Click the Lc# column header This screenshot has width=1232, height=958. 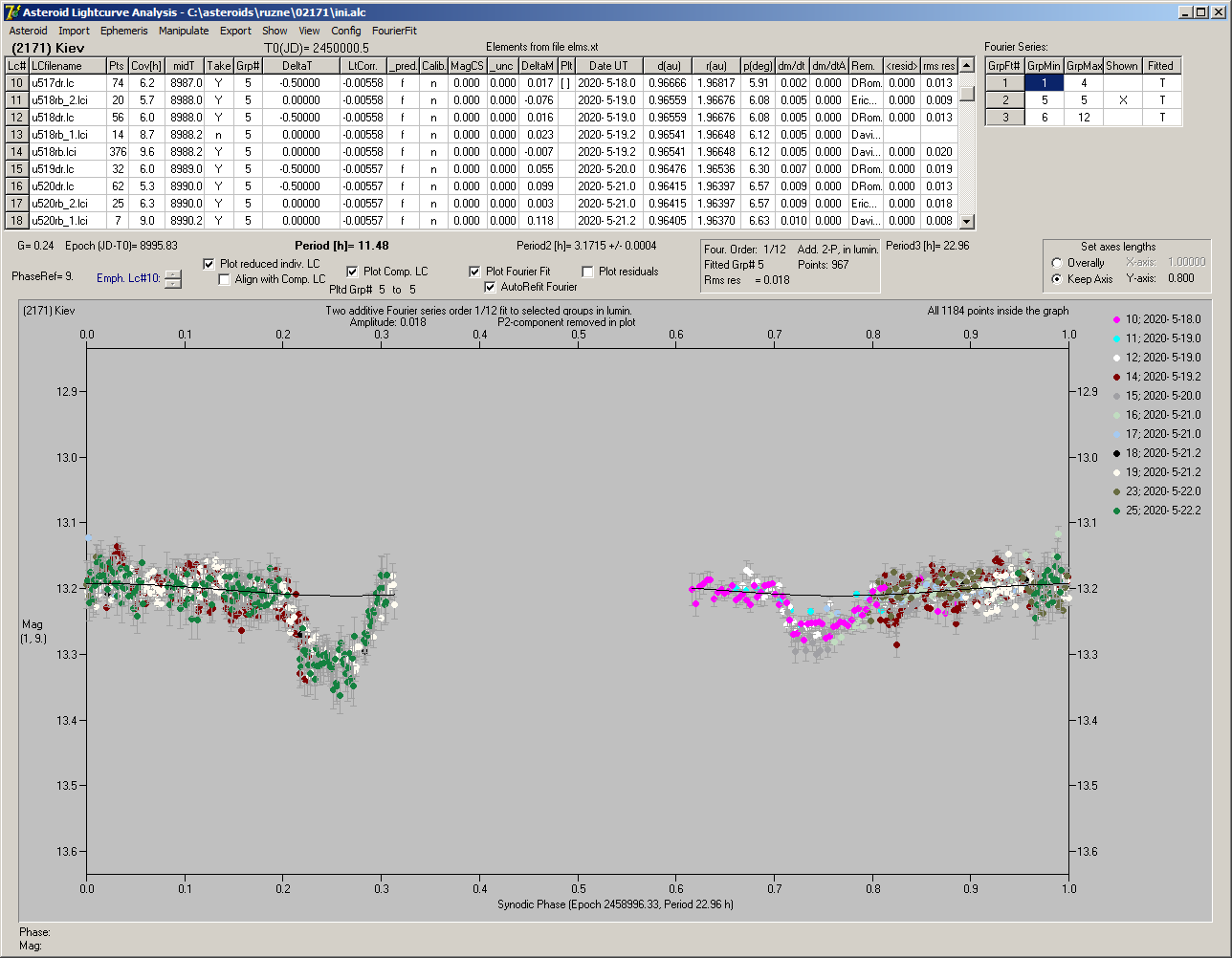pos(17,66)
